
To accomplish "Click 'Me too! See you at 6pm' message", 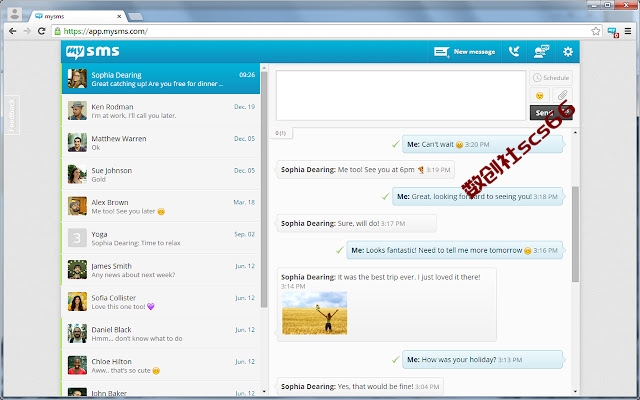I will pyautogui.click(x=365, y=169).
